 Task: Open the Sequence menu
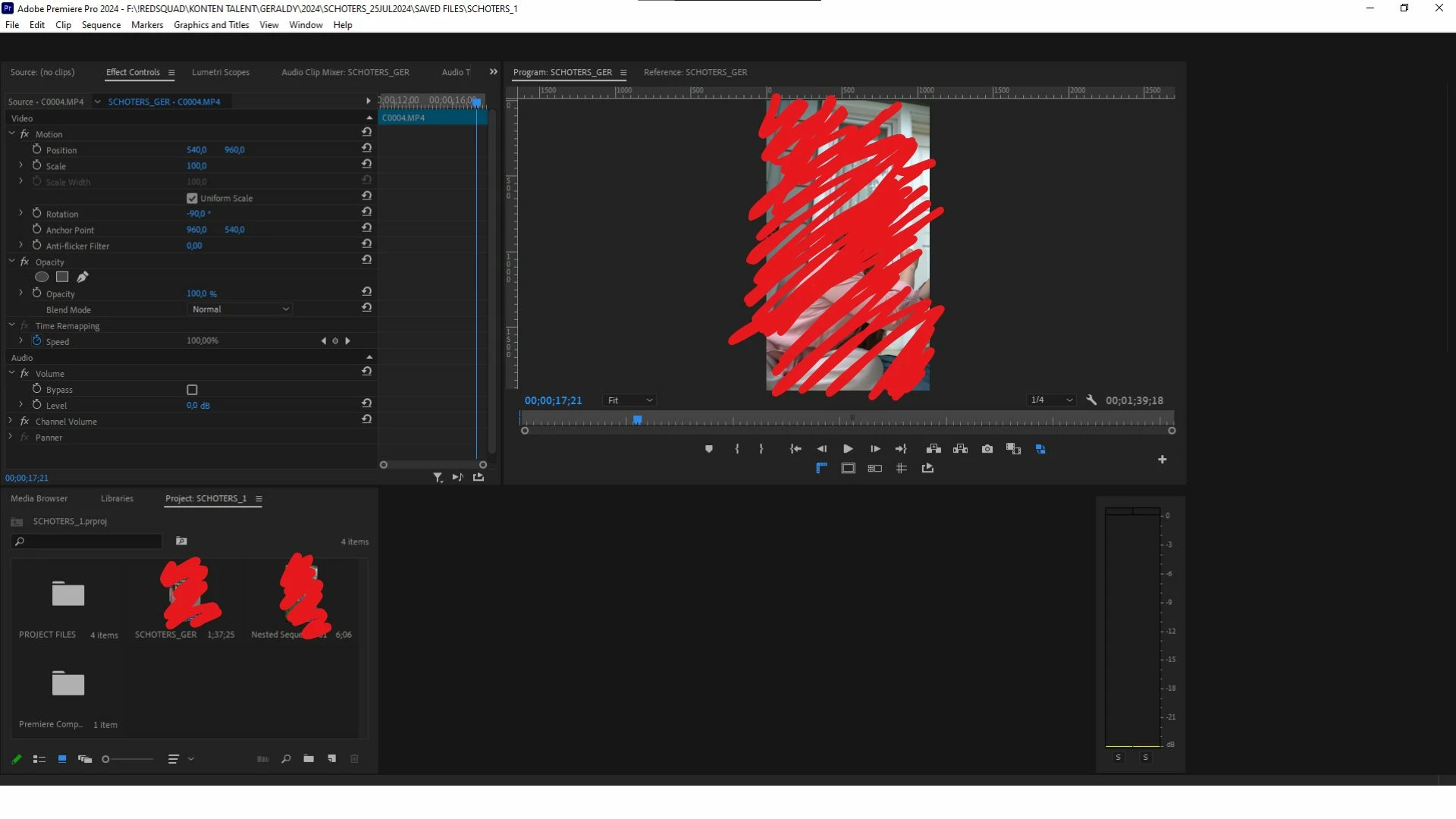[101, 25]
